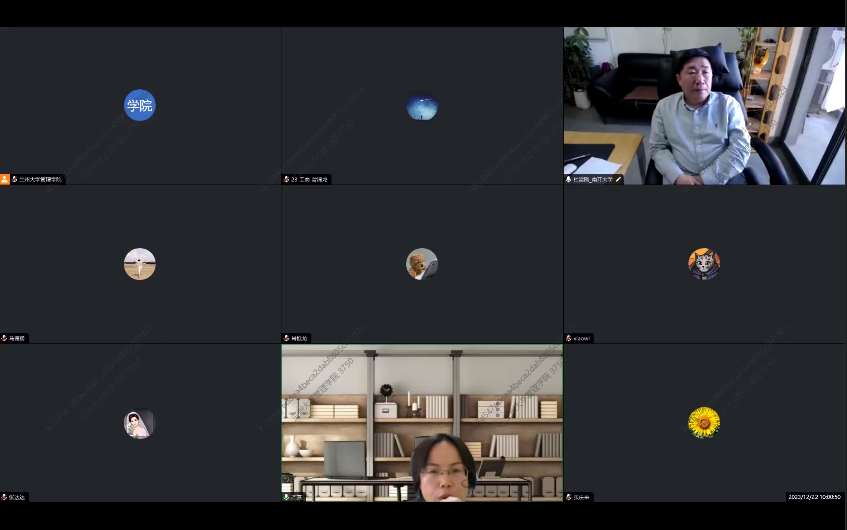This screenshot has width=847, height=530.
Task: Click the mic icon under the night sky avatar tile
Action: coord(287,180)
